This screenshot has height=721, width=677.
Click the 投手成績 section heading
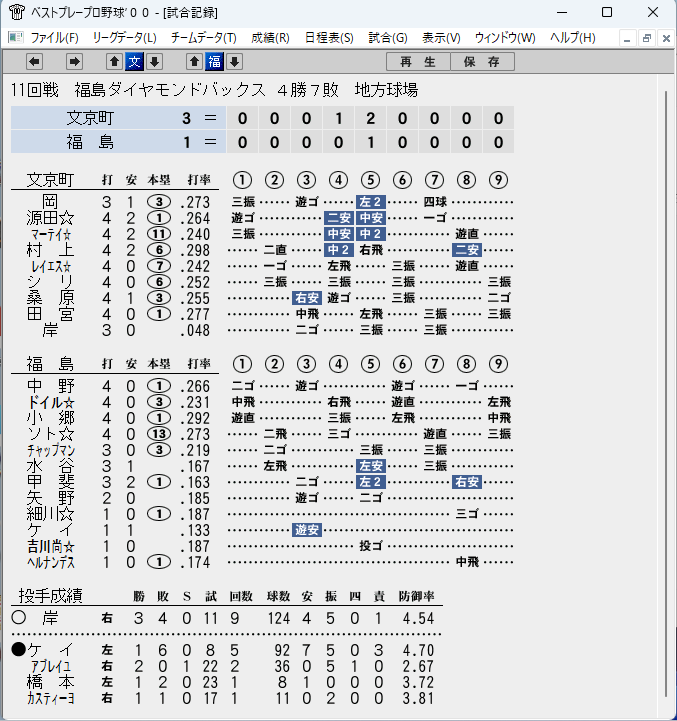click(51, 595)
